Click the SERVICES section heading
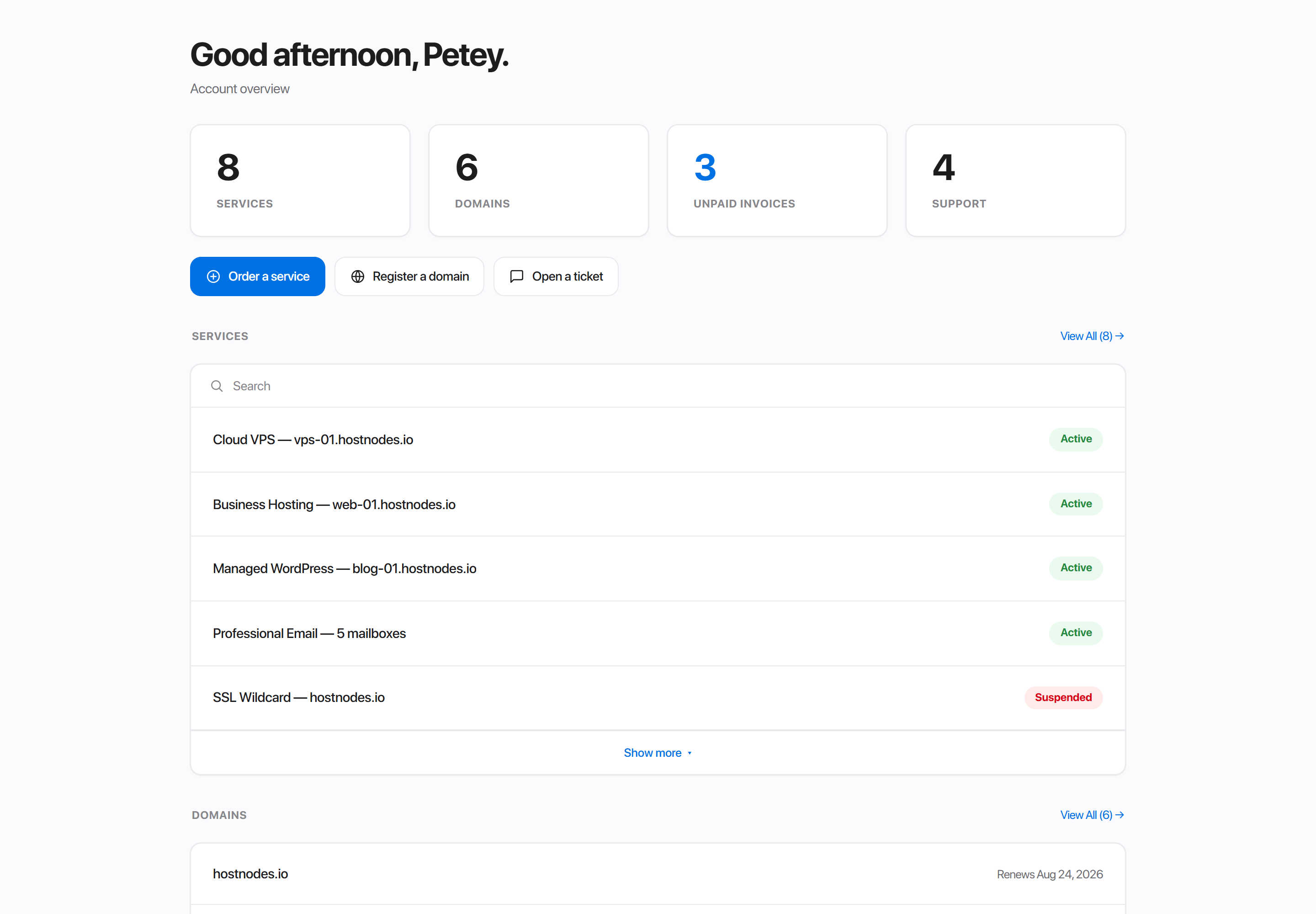1316x914 pixels. point(220,336)
